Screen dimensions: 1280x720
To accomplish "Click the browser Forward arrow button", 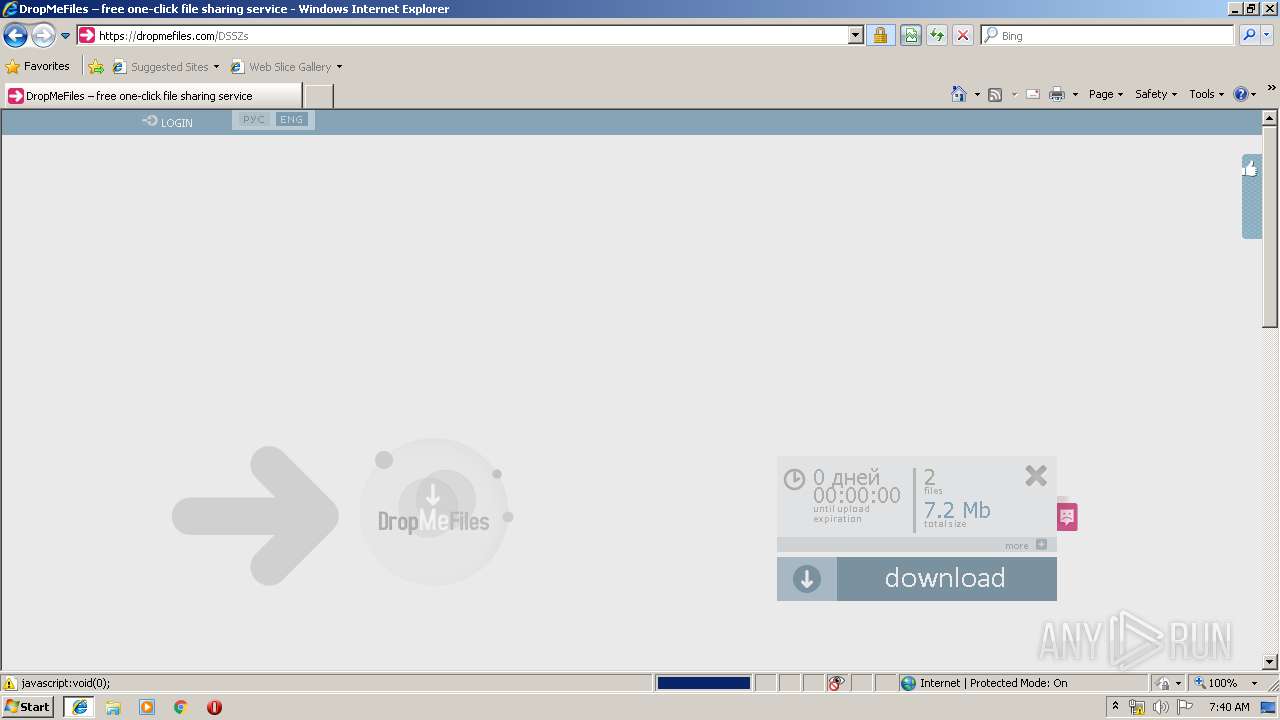I will (x=43, y=36).
